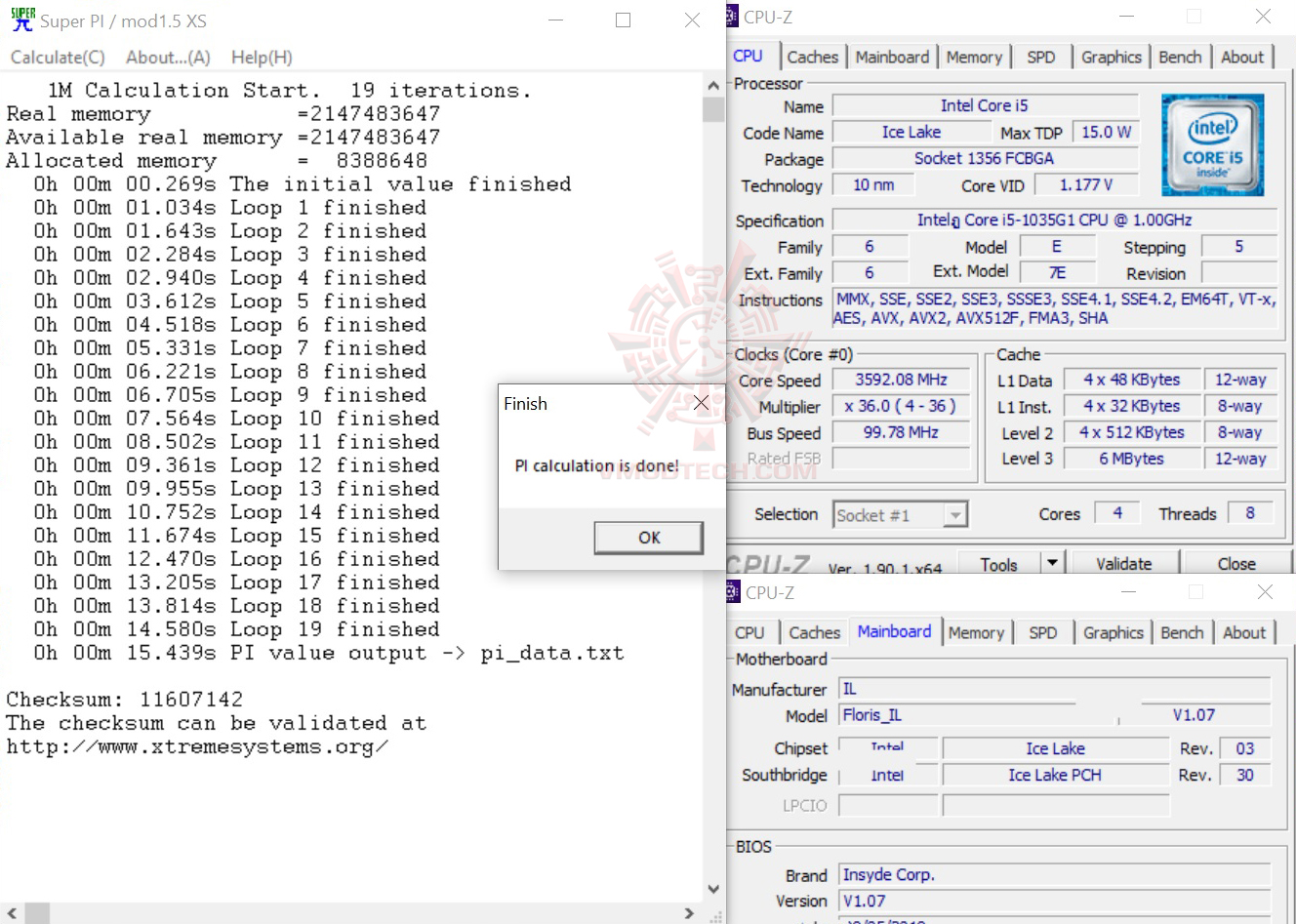The image size is (1296, 924).
Task: Open the Help(H) menu in Super PI
Action: coord(262,58)
